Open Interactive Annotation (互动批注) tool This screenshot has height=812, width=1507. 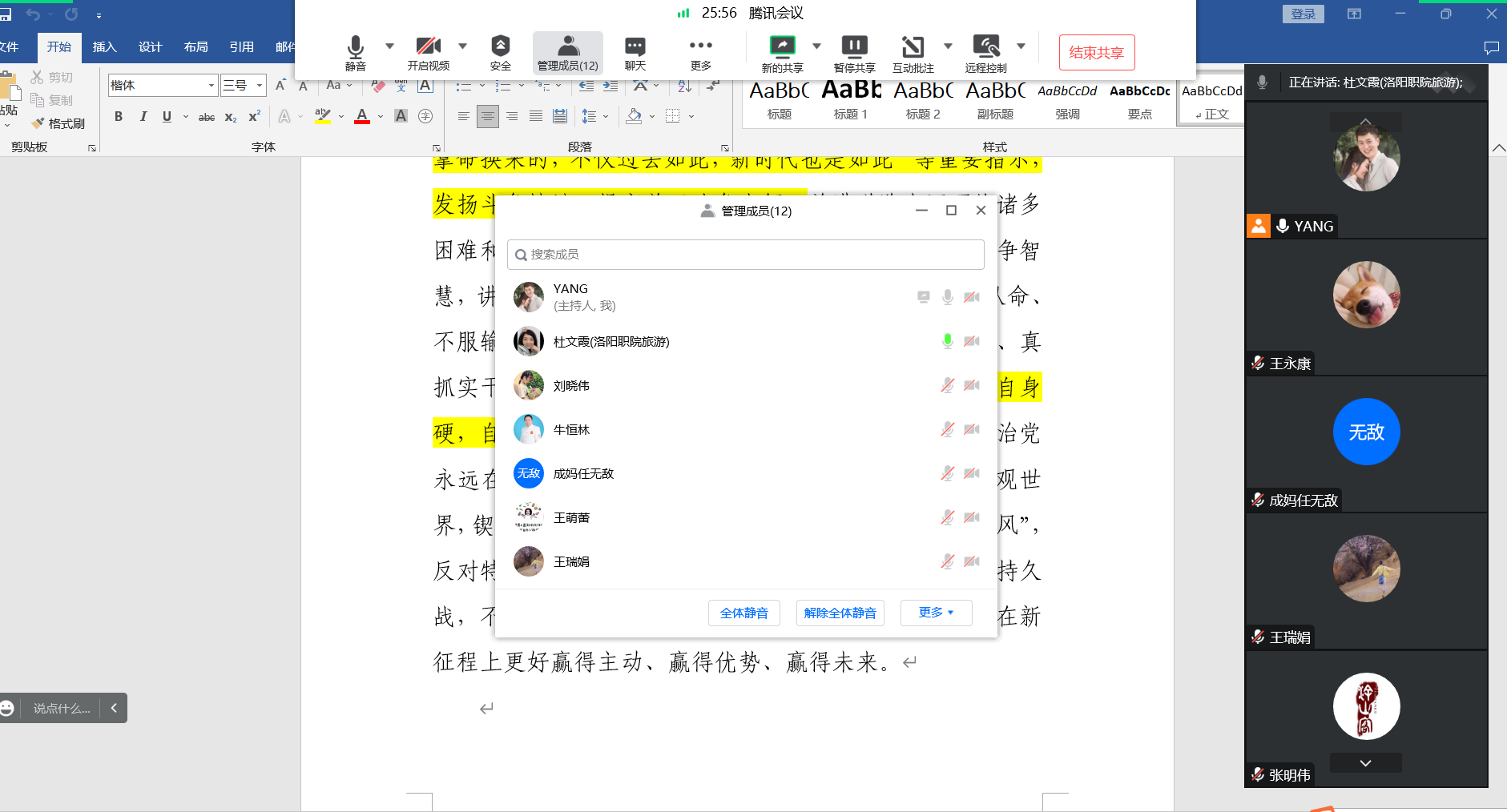click(913, 46)
